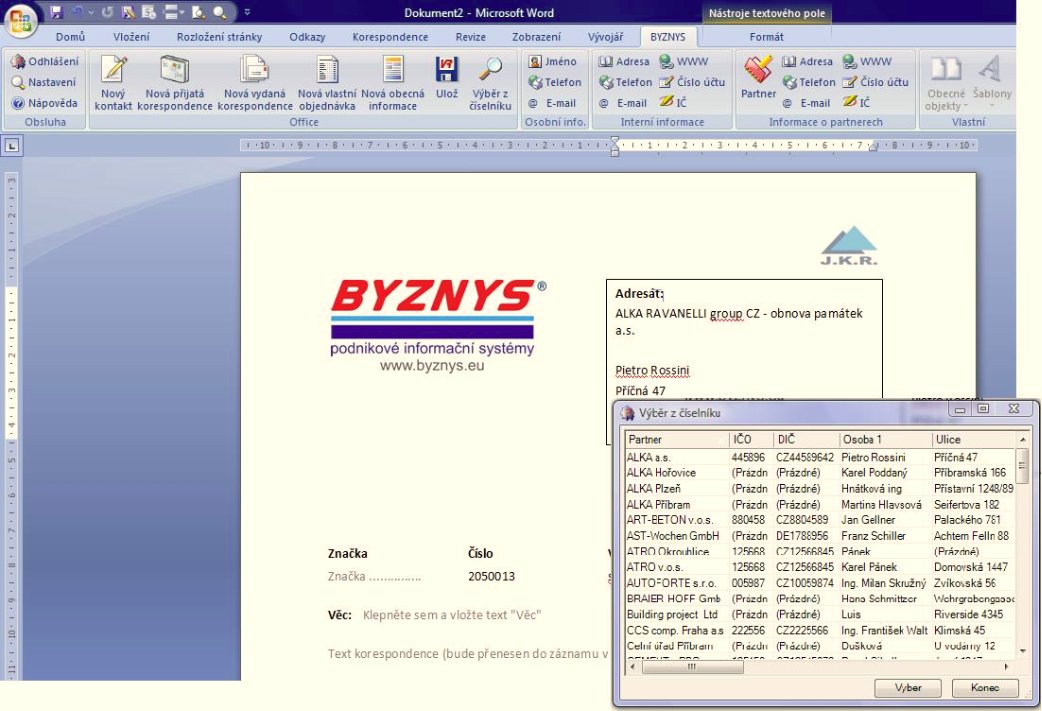Viewport: 1042px width, 711px height.
Task: Switch to the Zobrazení tab
Action: point(536,37)
